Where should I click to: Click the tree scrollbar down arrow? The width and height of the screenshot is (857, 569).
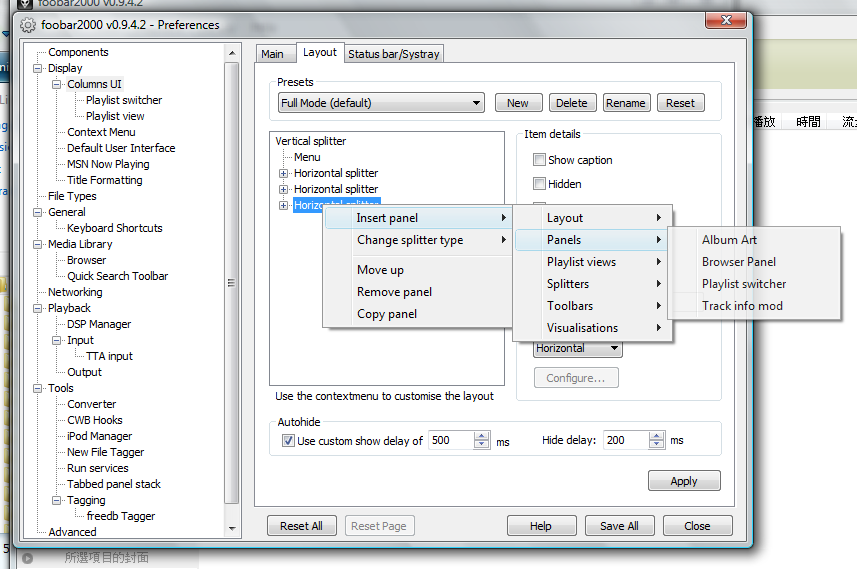232,529
